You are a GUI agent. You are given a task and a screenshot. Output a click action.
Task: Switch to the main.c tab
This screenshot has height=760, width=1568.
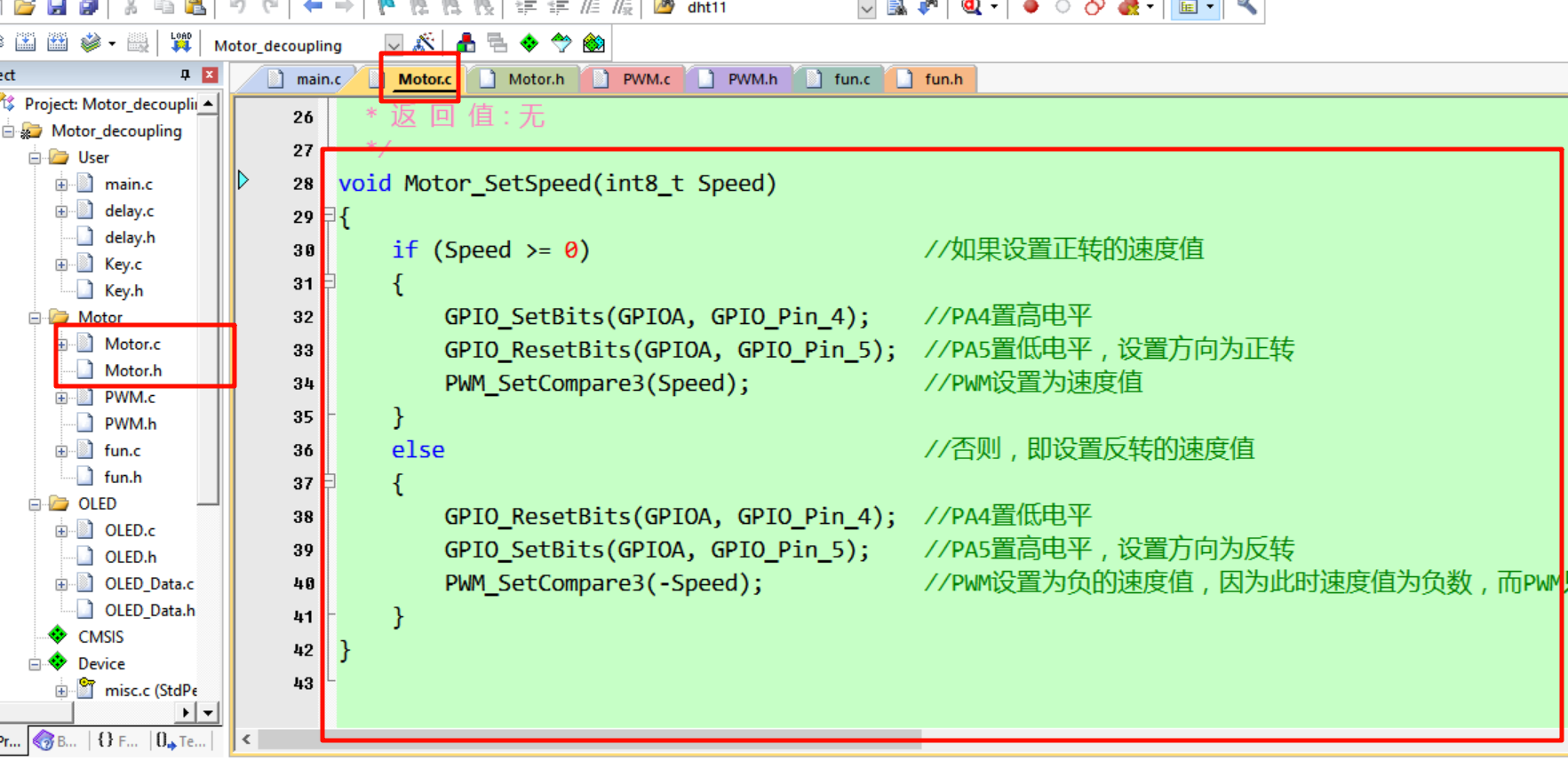(x=305, y=79)
